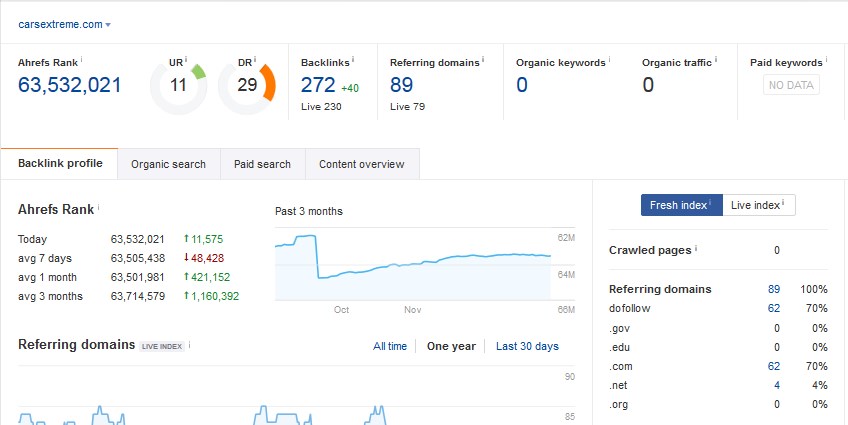Click the 89 value in Referring domains table
This screenshot has width=848, height=425.
point(774,289)
